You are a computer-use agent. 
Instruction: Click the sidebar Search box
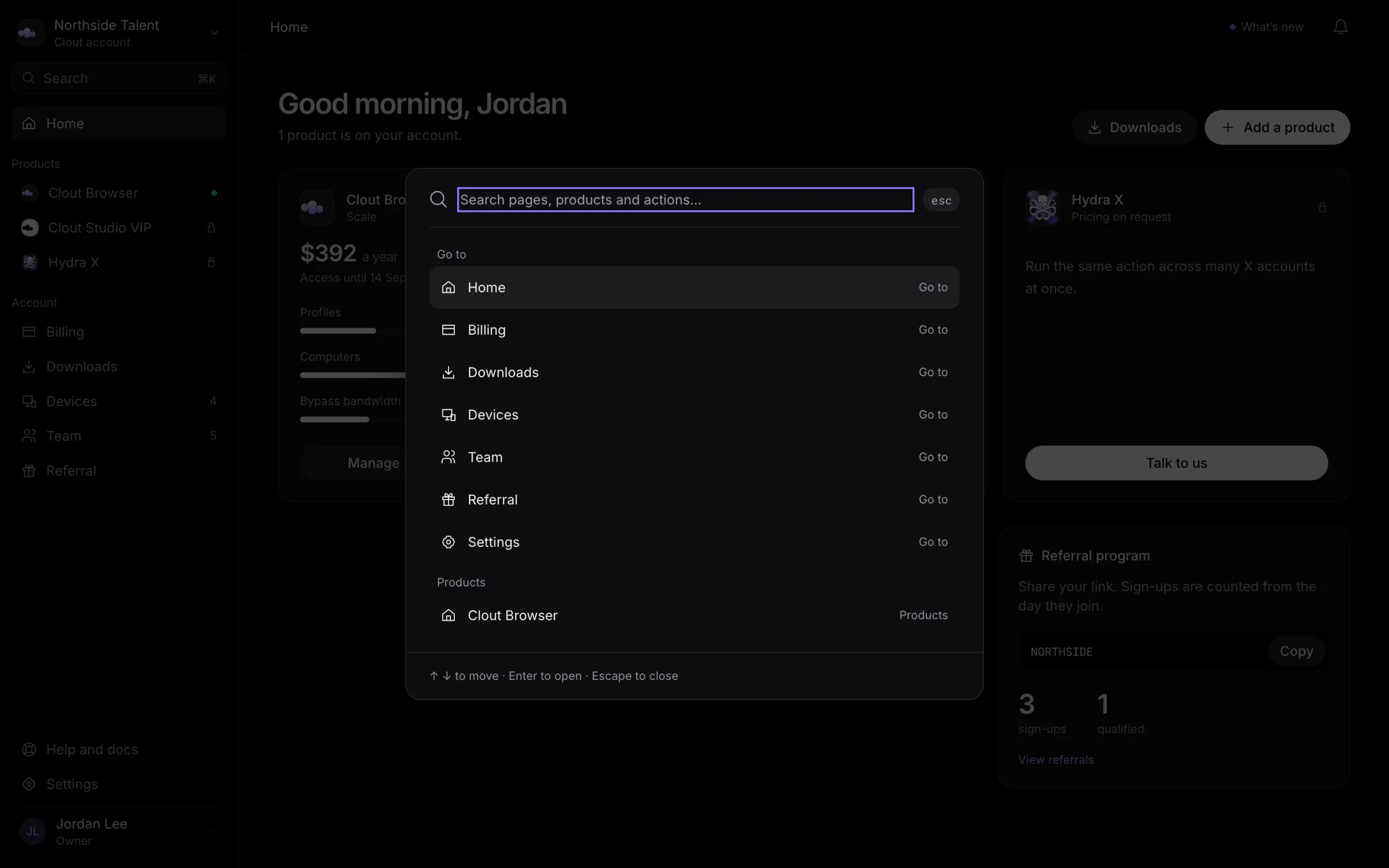(x=119, y=78)
